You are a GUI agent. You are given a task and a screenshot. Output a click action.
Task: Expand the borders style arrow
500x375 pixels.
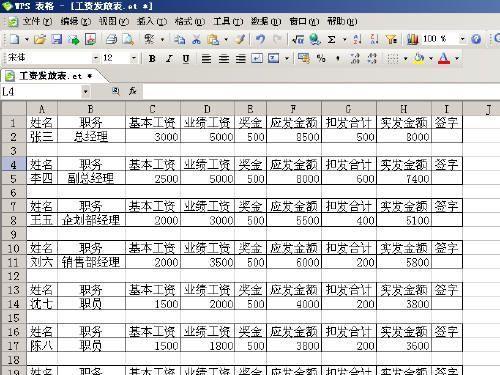tap(405, 59)
